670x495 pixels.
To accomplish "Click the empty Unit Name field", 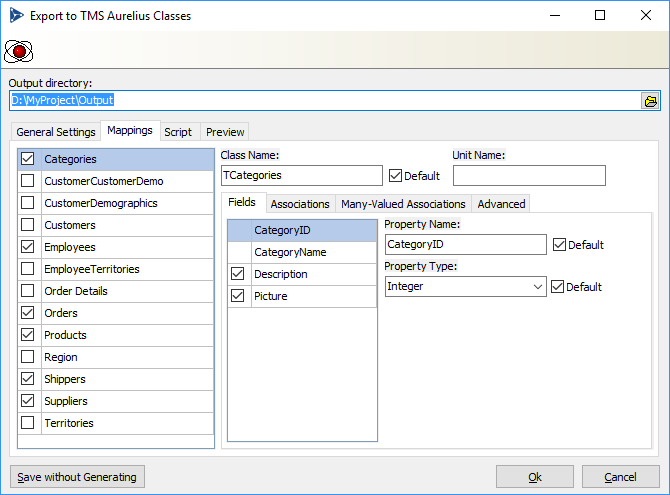I will [529, 176].
